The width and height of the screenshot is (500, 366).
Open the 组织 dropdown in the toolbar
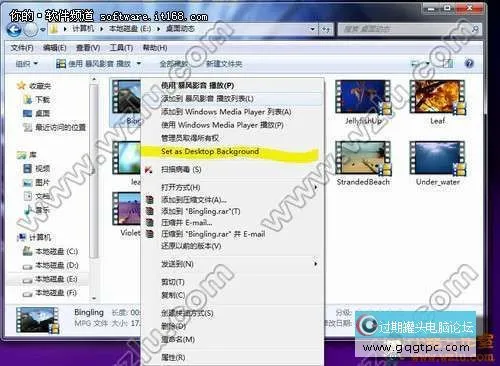click(x=27, y=64)
